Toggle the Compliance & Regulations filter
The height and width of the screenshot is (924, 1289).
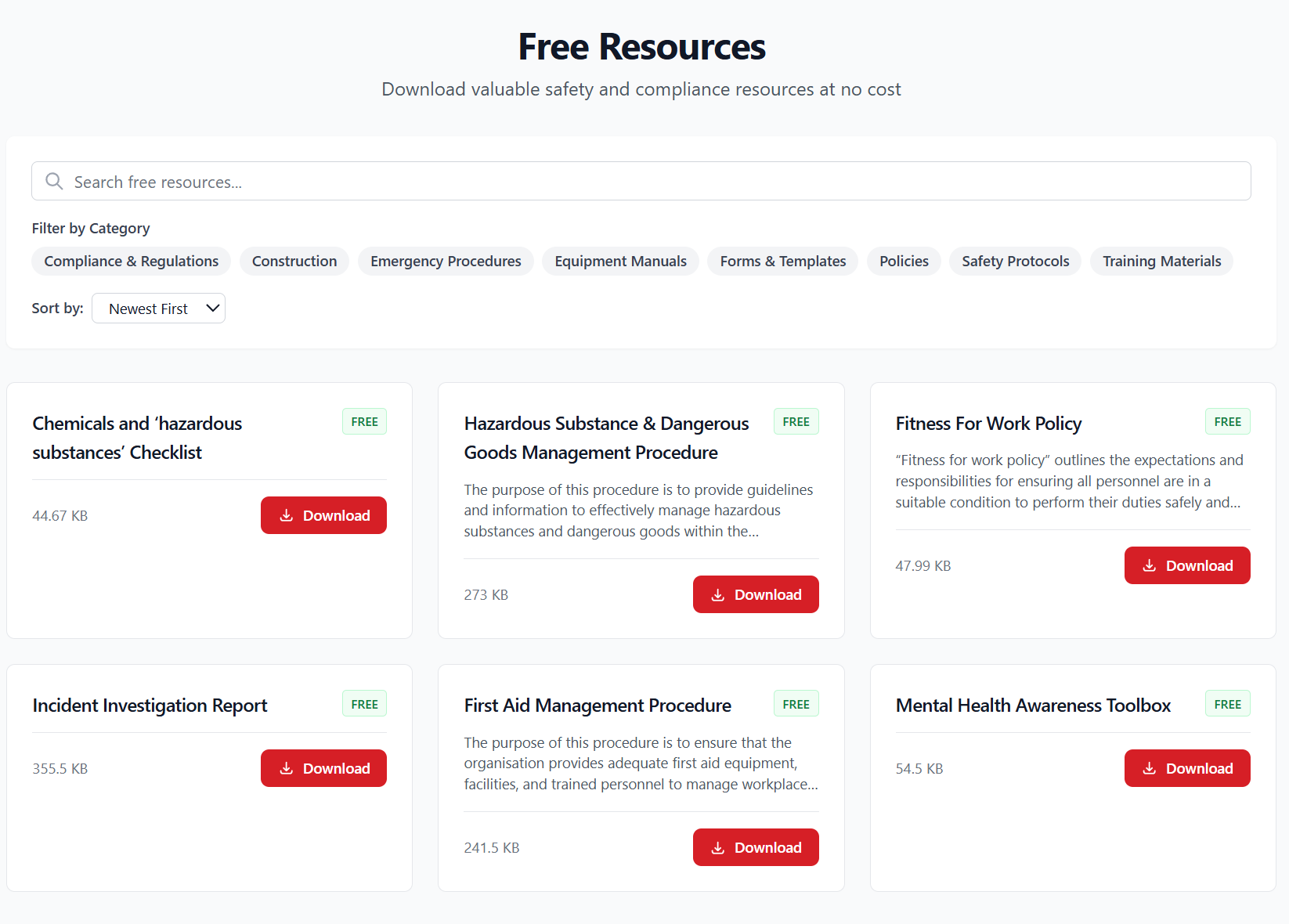131,261
